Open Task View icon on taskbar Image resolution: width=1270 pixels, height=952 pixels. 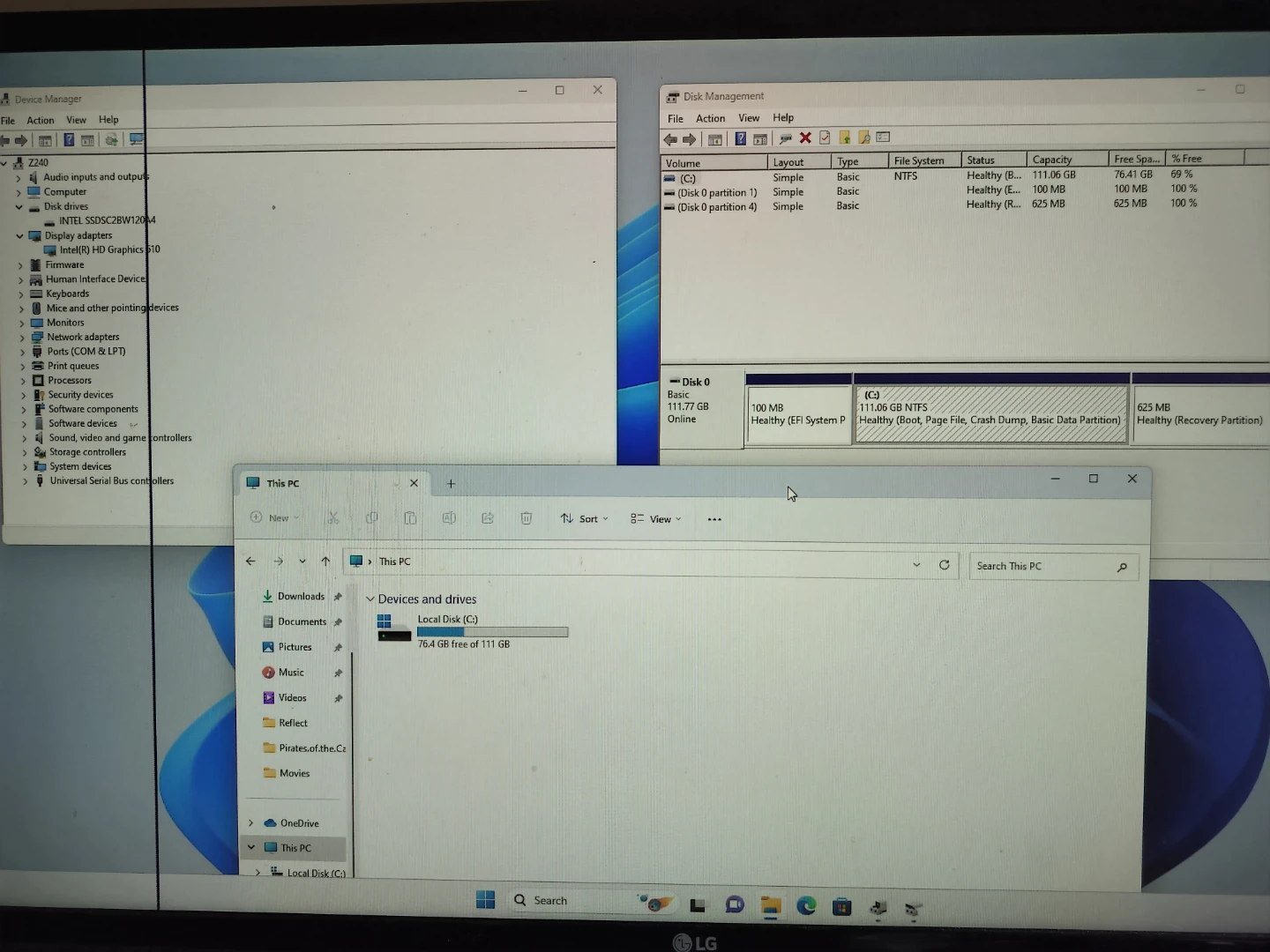click(x=698, y=904)
